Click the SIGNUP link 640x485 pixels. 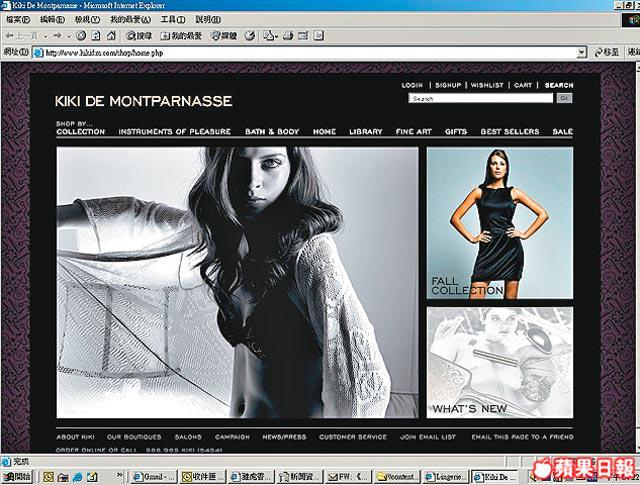pos(448,85)
